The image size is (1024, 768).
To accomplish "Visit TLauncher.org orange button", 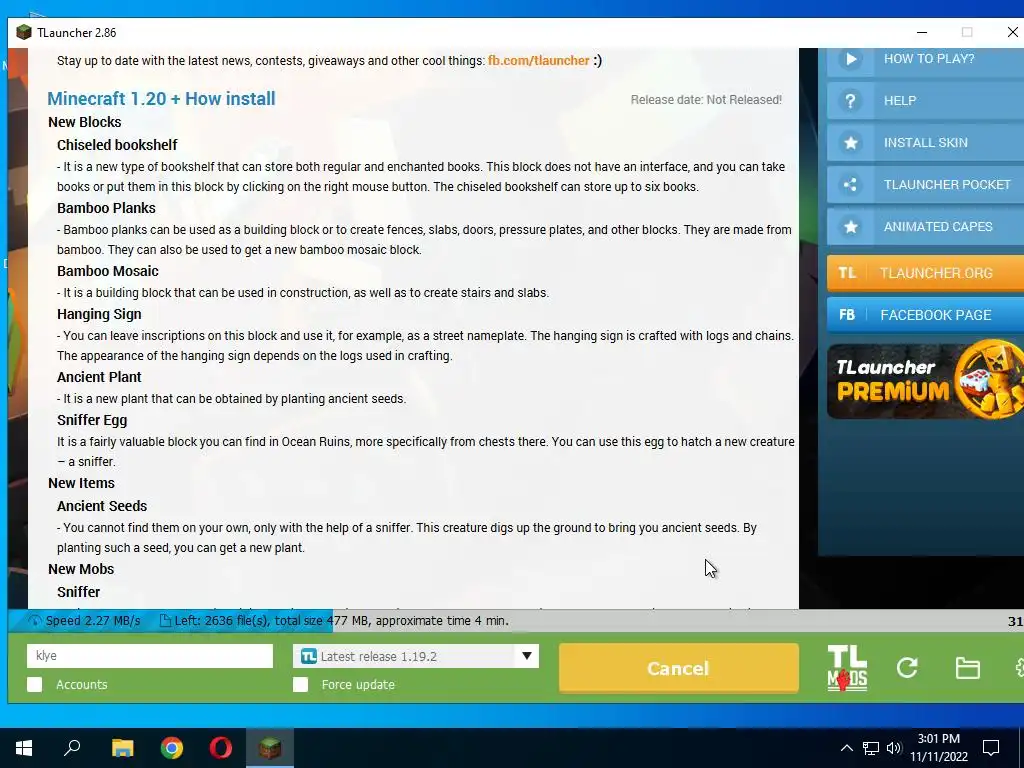I will click(925, 273).
